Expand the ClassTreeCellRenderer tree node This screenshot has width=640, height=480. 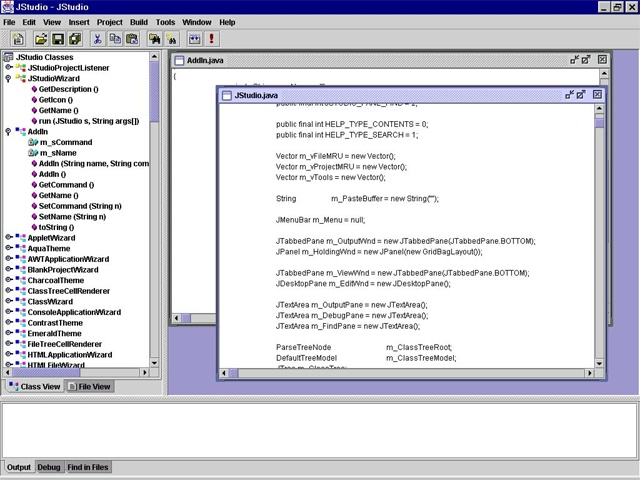coord(9,290)
